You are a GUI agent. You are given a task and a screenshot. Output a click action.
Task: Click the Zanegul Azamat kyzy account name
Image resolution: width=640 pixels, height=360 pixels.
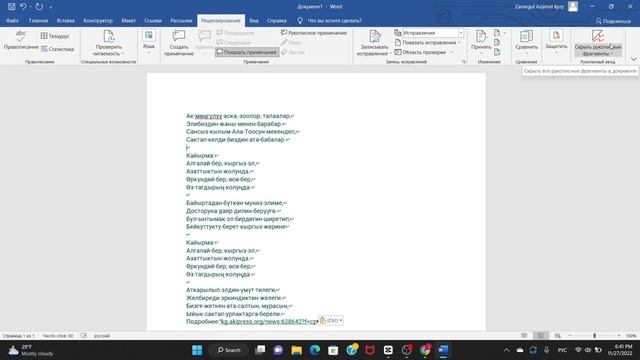[x=539, y=7]
